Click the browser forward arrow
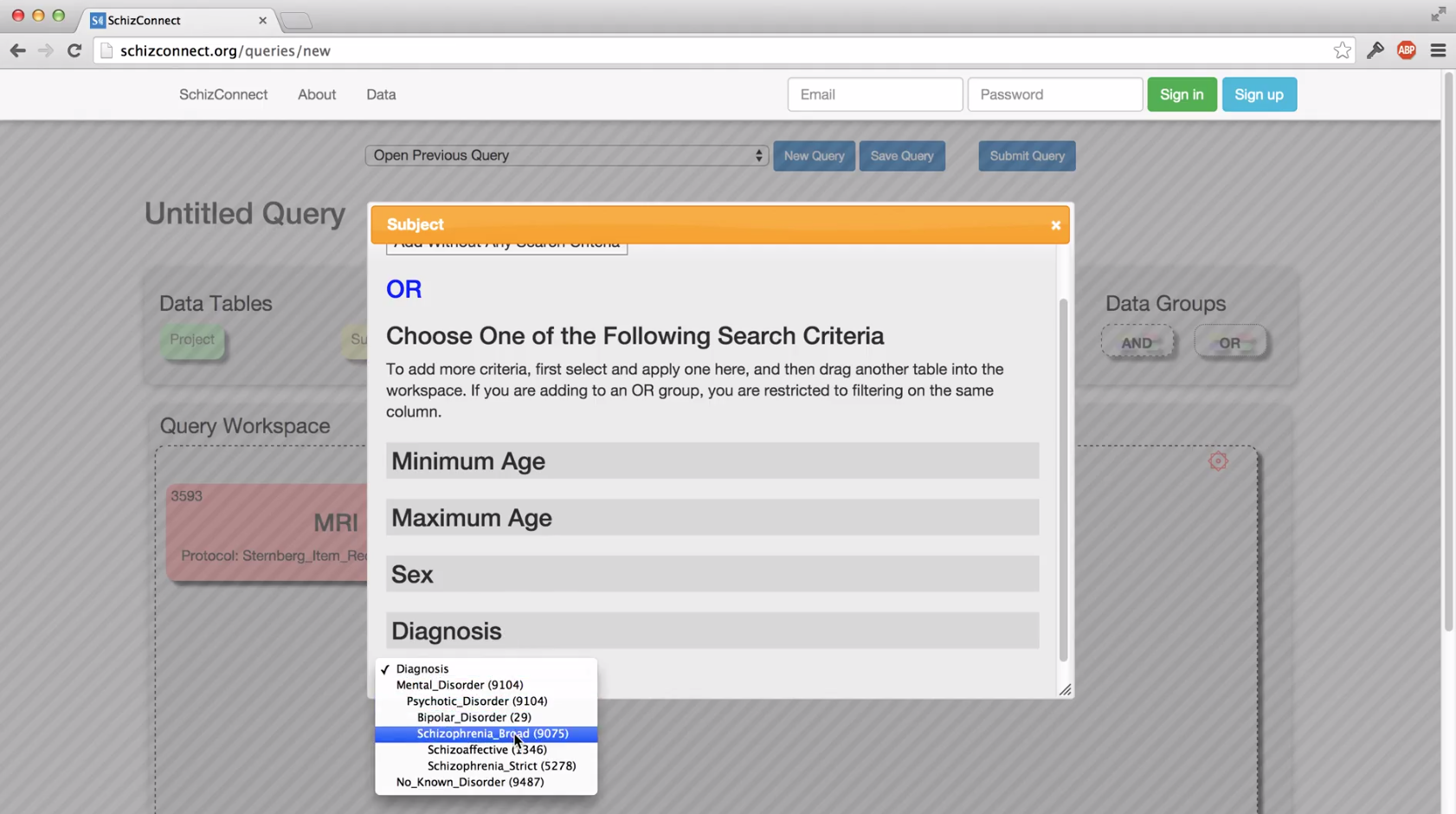 click(x=46, y=51)
